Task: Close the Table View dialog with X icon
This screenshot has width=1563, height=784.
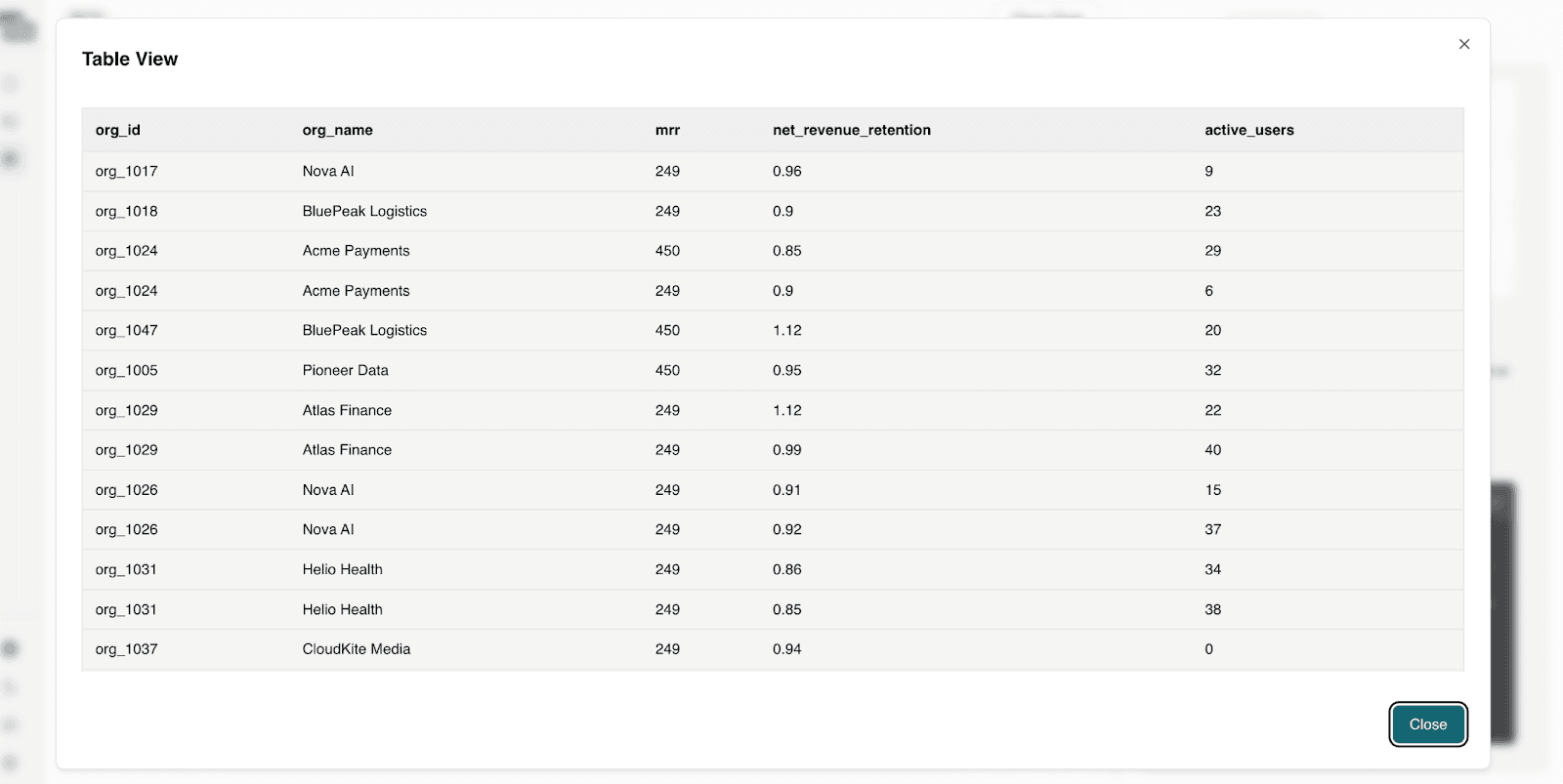Action: pyautogui.click(x=1463, y=44)
